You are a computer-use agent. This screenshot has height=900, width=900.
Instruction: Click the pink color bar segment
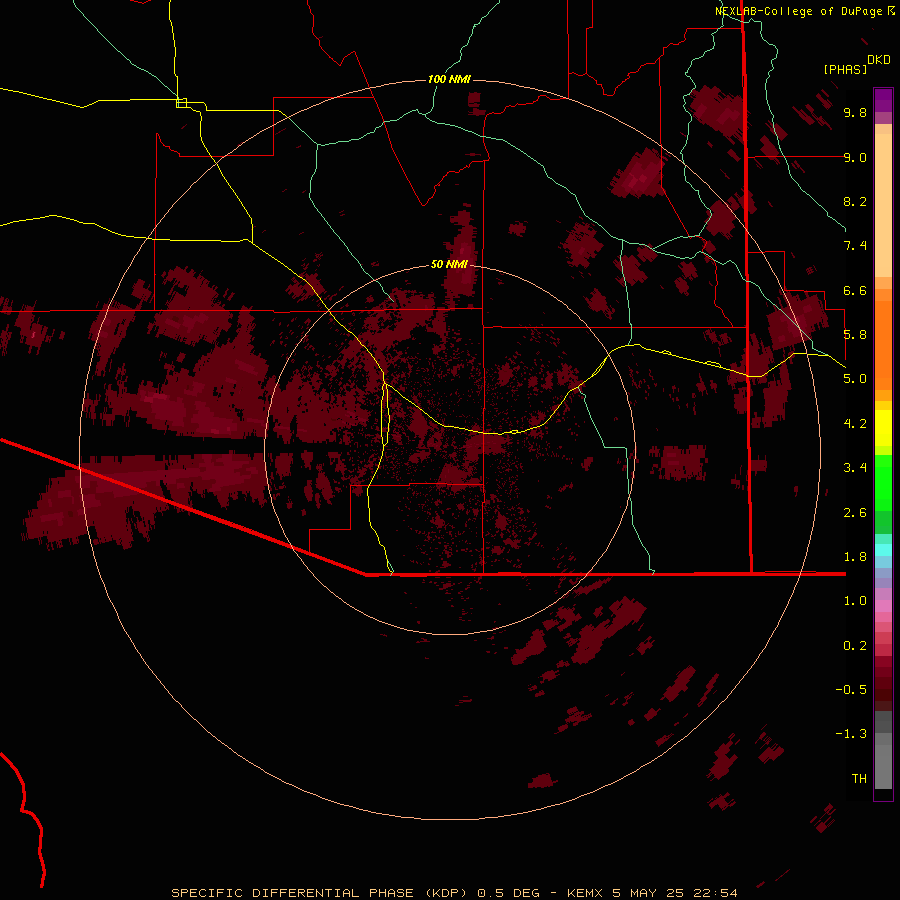[x=883, y=606]
